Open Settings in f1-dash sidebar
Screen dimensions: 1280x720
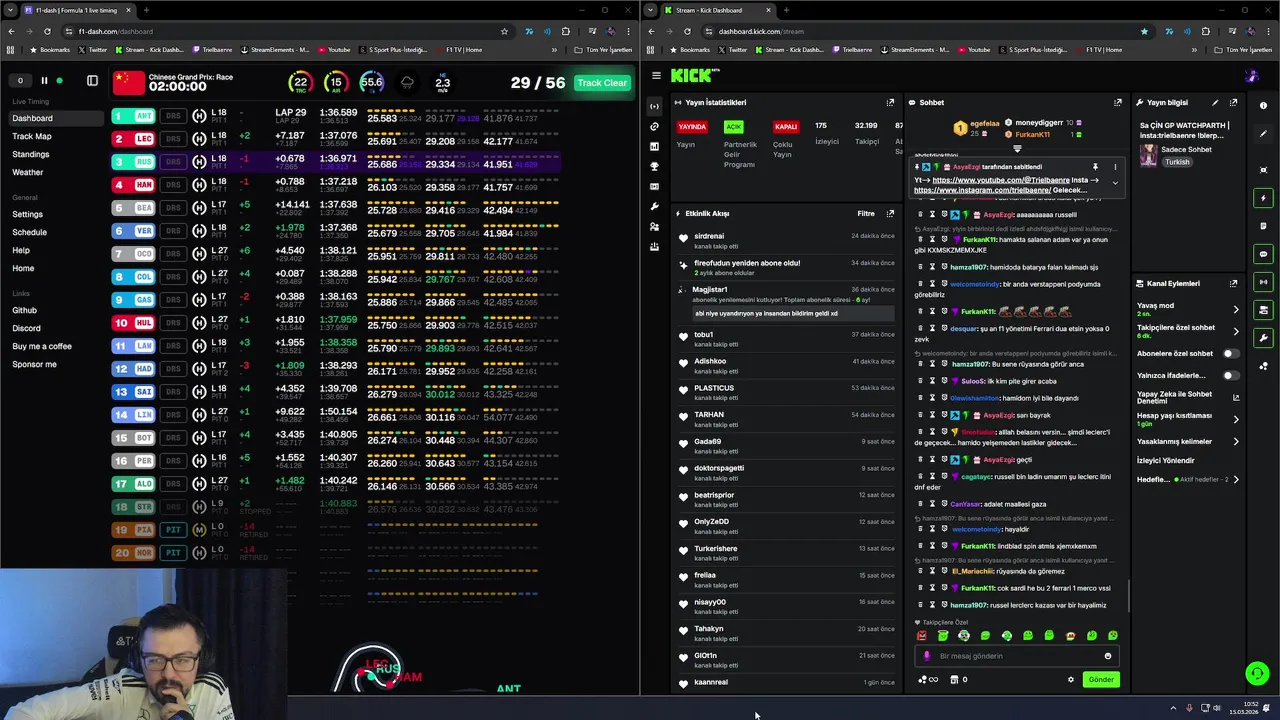click(27, 214)
